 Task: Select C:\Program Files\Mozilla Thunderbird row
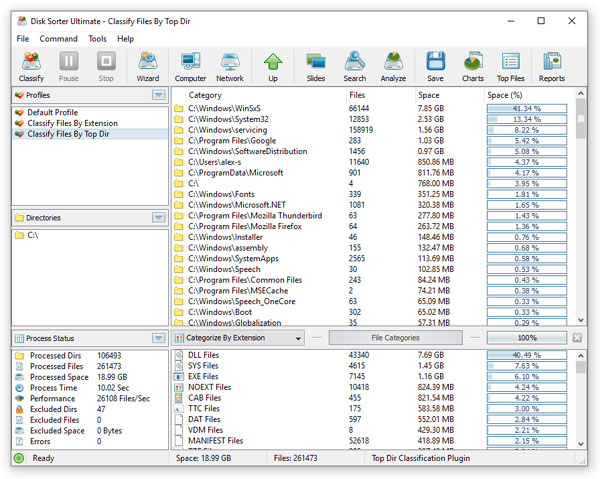[373, 215]
